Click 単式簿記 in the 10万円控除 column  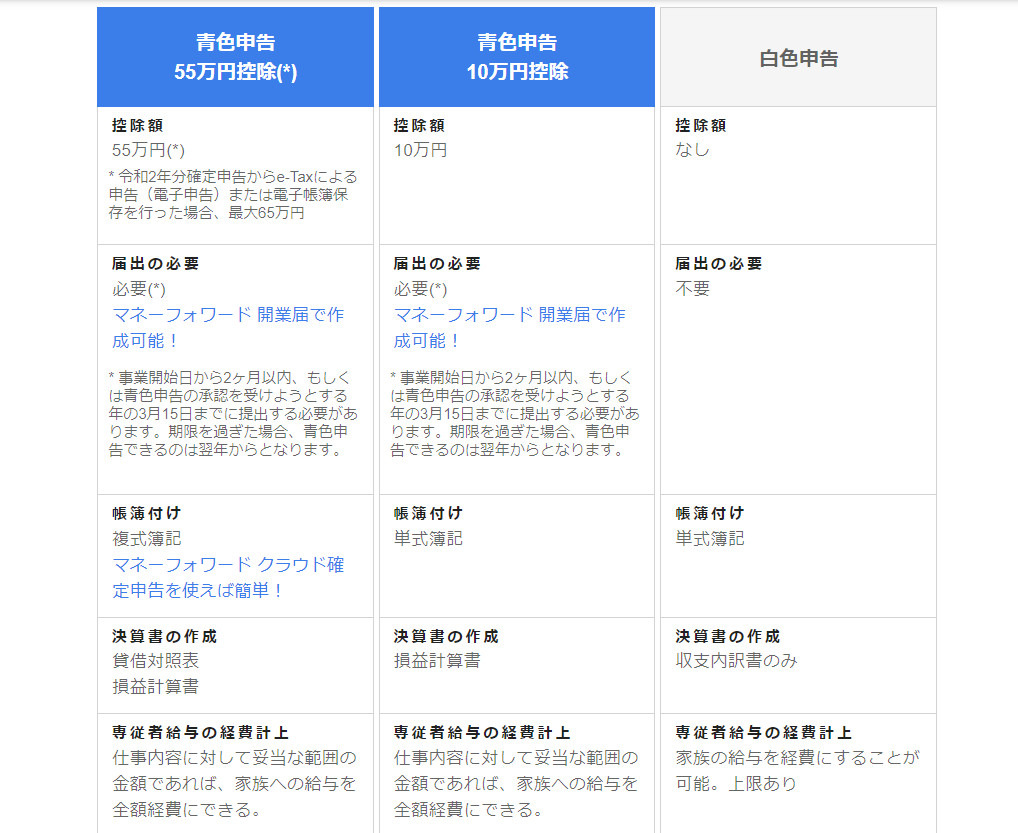pos(428,538)
